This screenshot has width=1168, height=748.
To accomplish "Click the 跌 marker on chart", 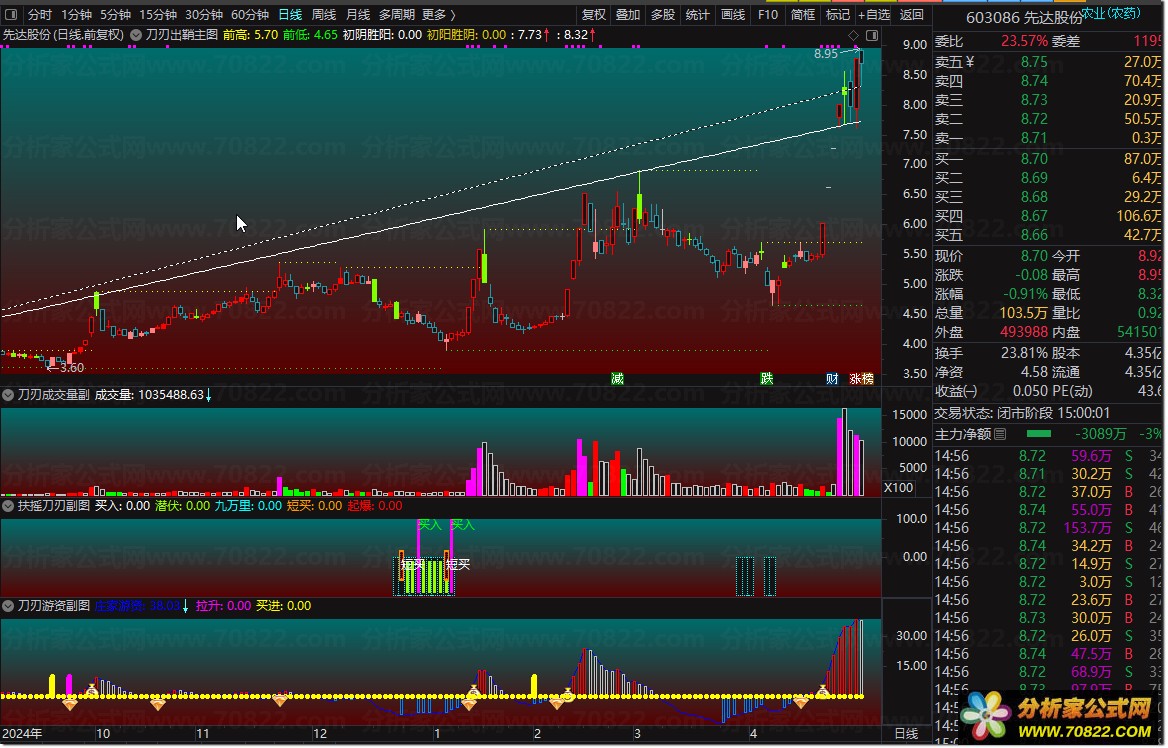I will 766,378.
